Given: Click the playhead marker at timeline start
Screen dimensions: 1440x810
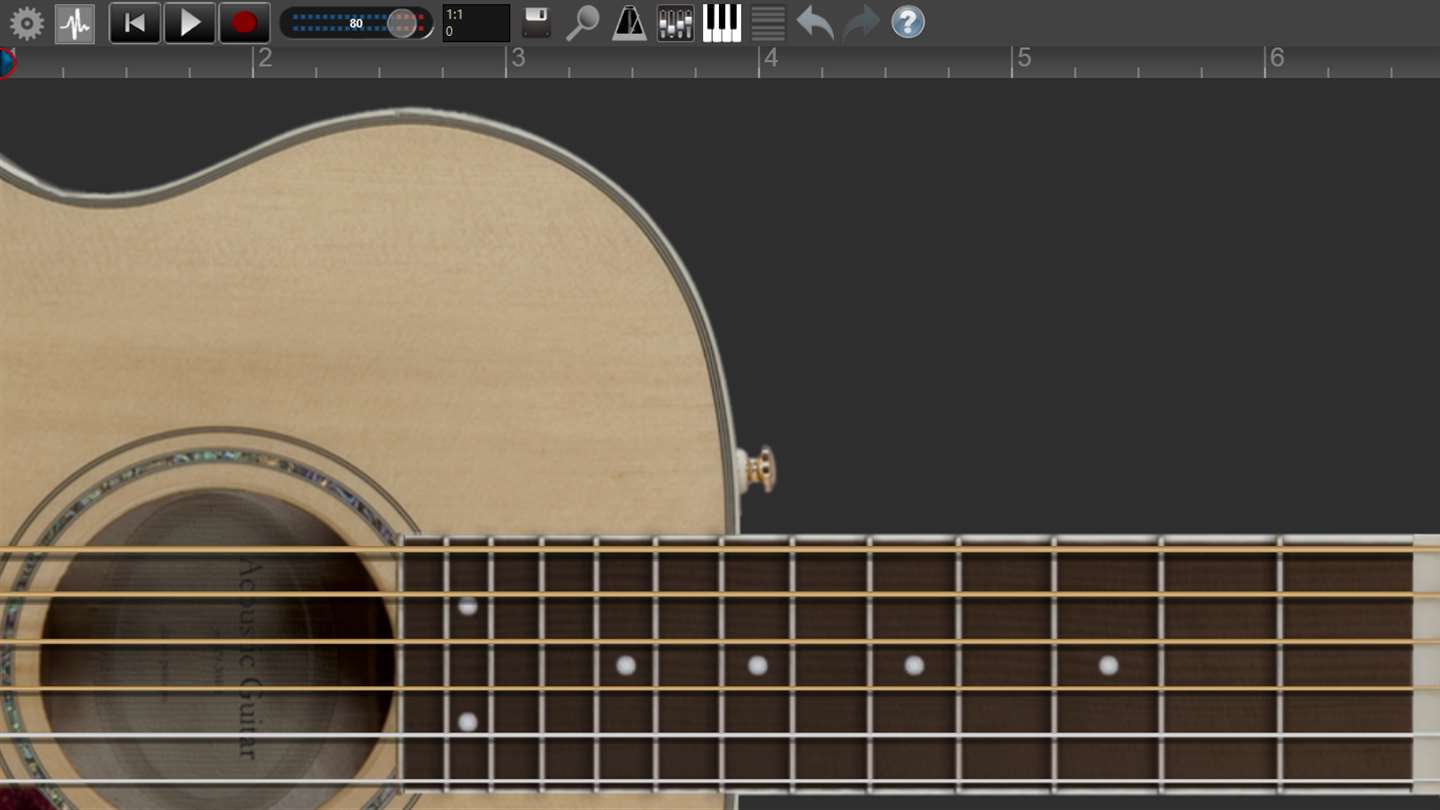Looking at the screenshot, I should 7,62.
